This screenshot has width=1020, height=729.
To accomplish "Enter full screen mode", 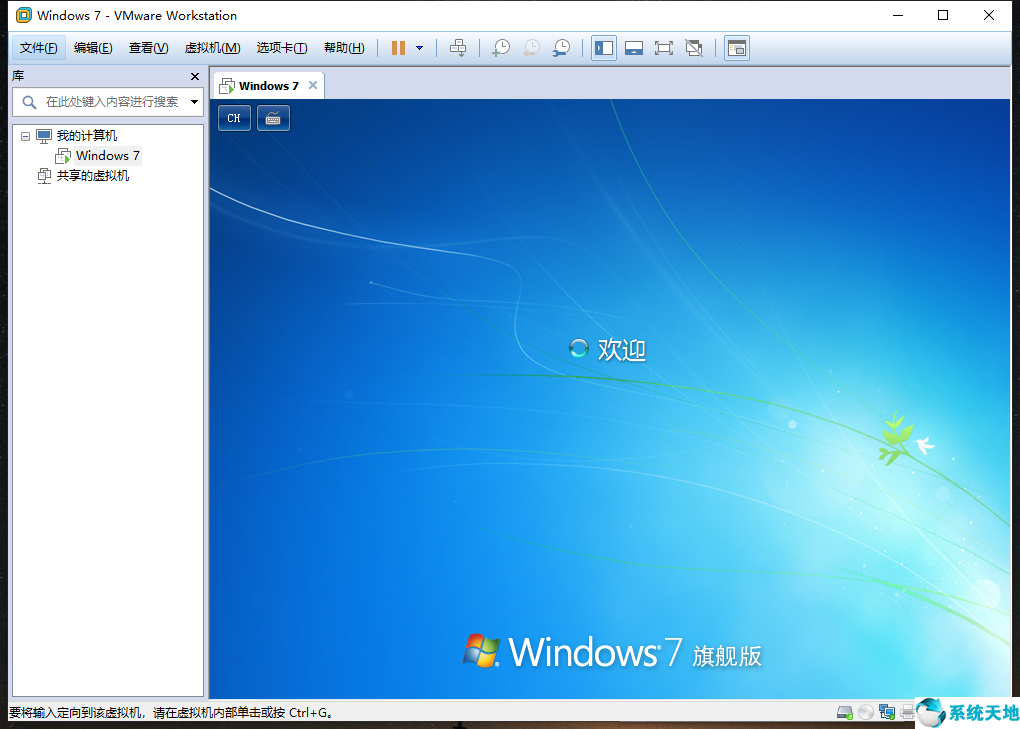I will click(x=664, y=47).
